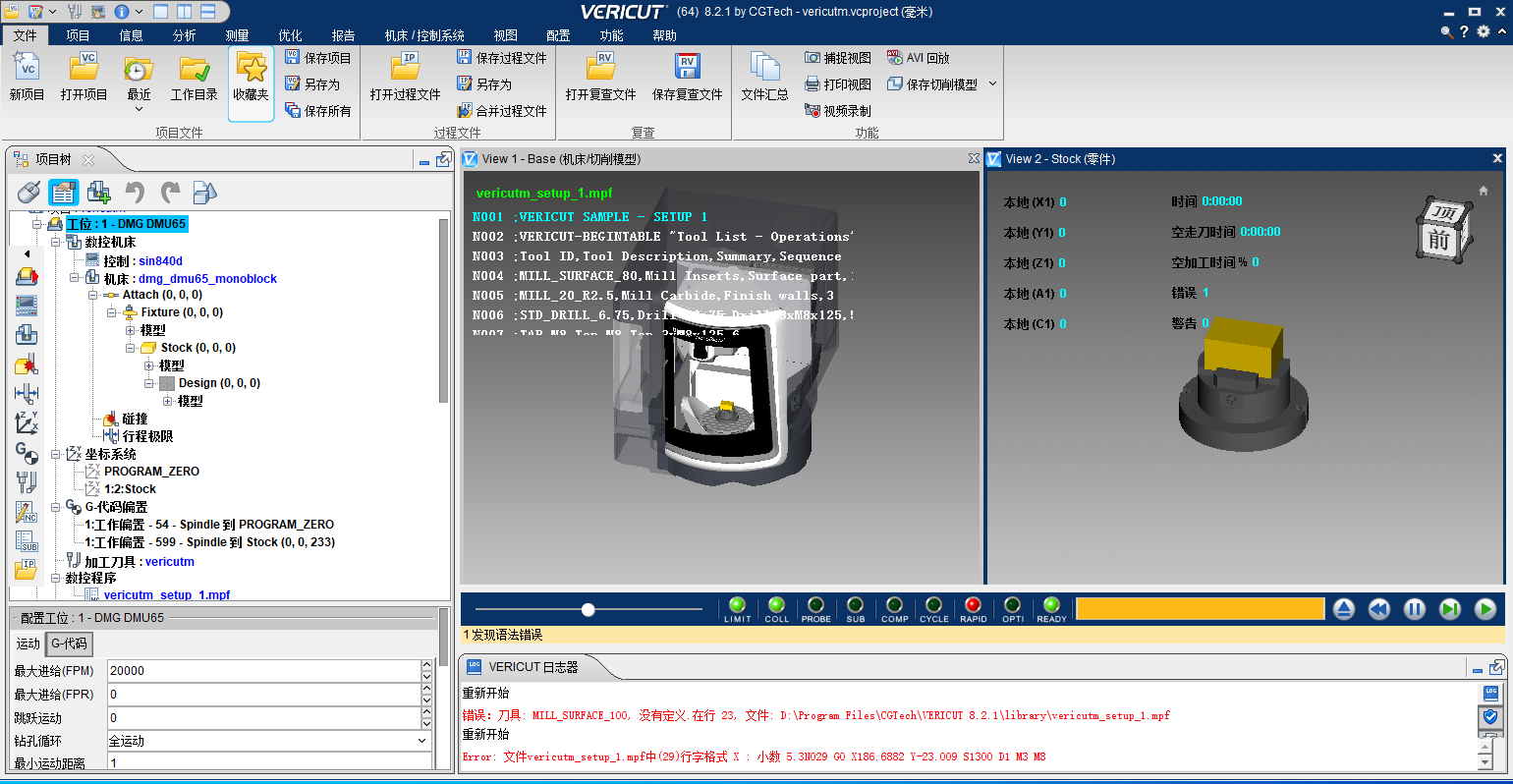Open the 打开项目 open project icon
Image resolution: width=1513 pixels, height=784 pixels.
coord(84,68)
